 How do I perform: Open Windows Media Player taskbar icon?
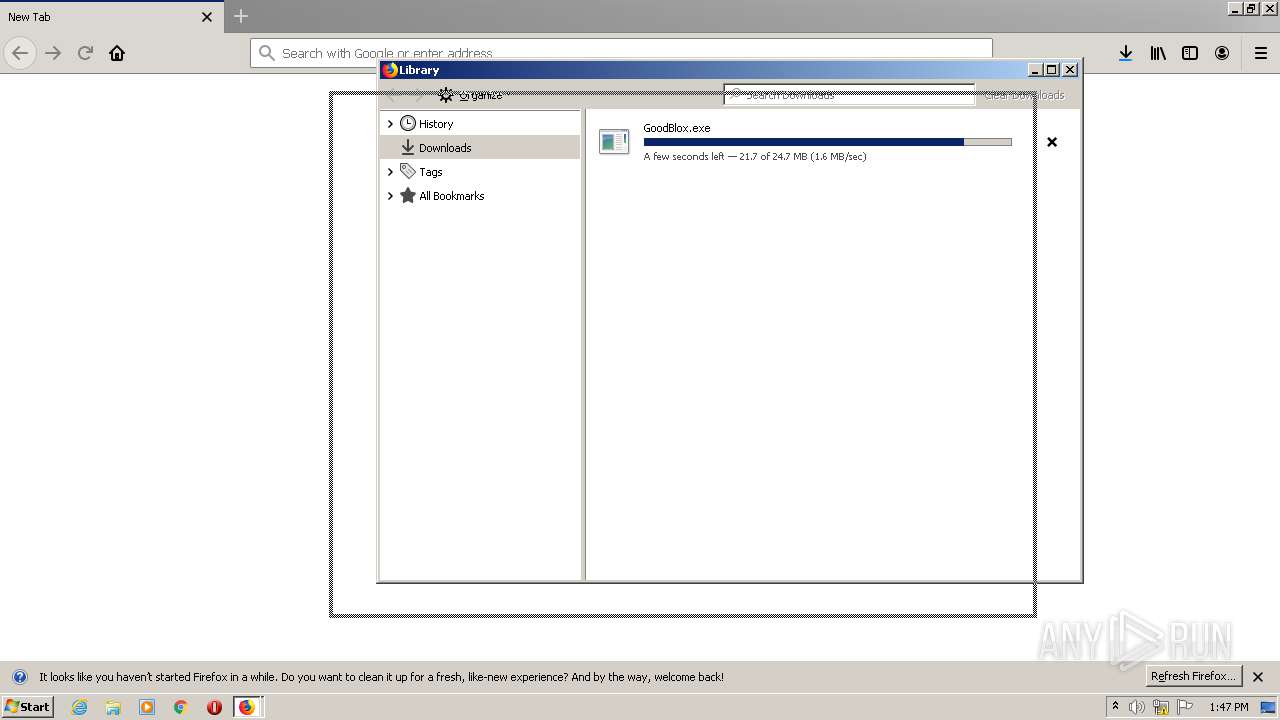147,707
